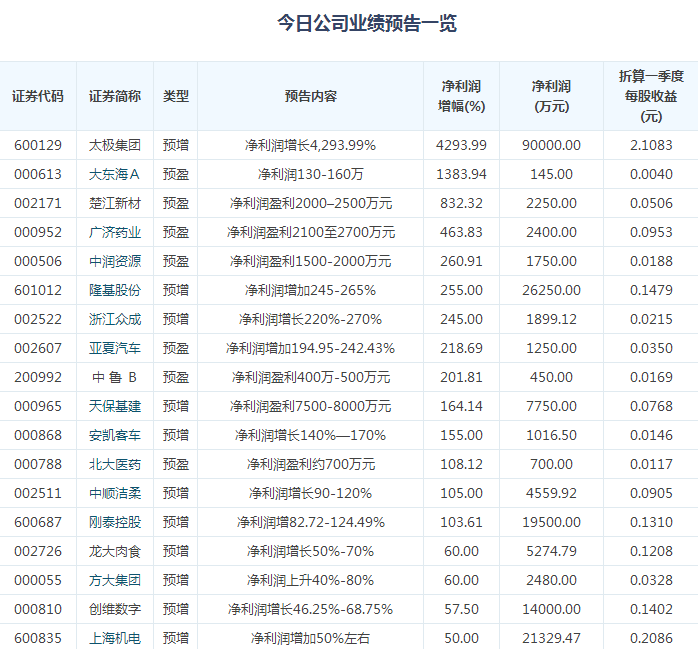The height and width of the screenshot is (649, 698).
Task: Open the 方大集团 stock link
Action: pos(114,580)
